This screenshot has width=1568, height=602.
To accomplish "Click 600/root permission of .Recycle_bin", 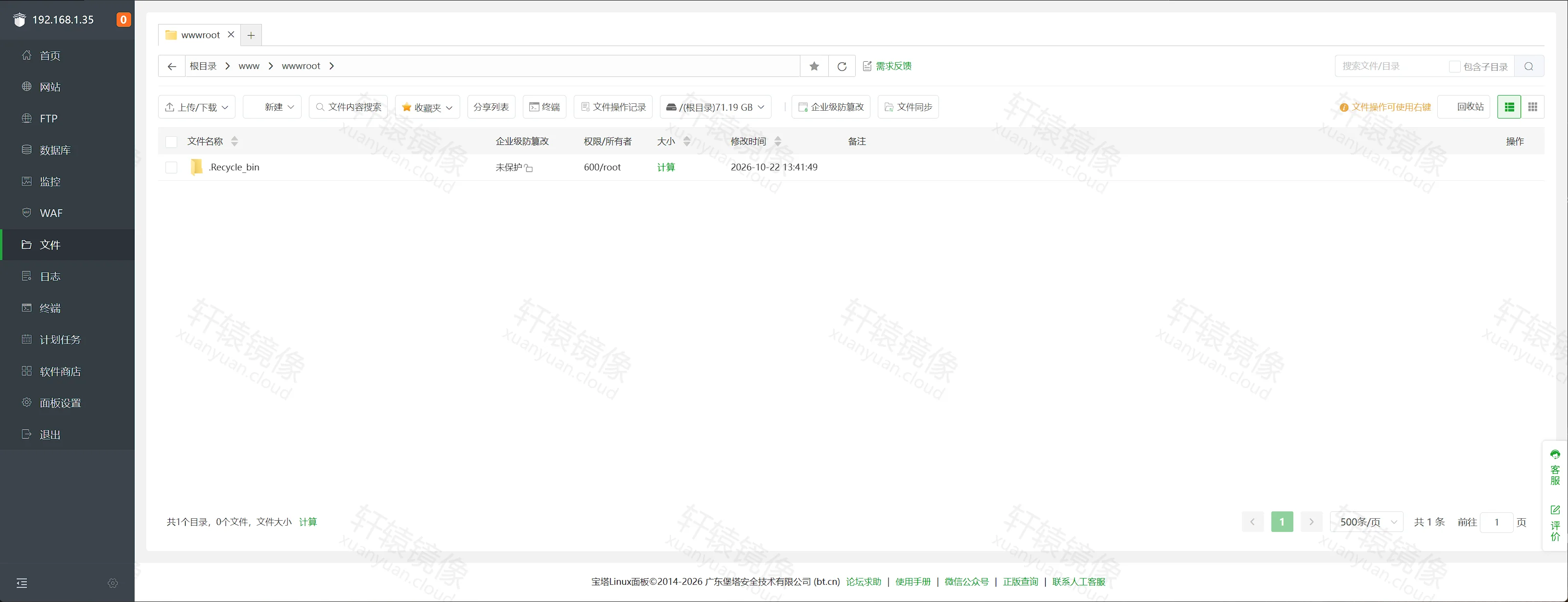I will (x=602, y=167).
